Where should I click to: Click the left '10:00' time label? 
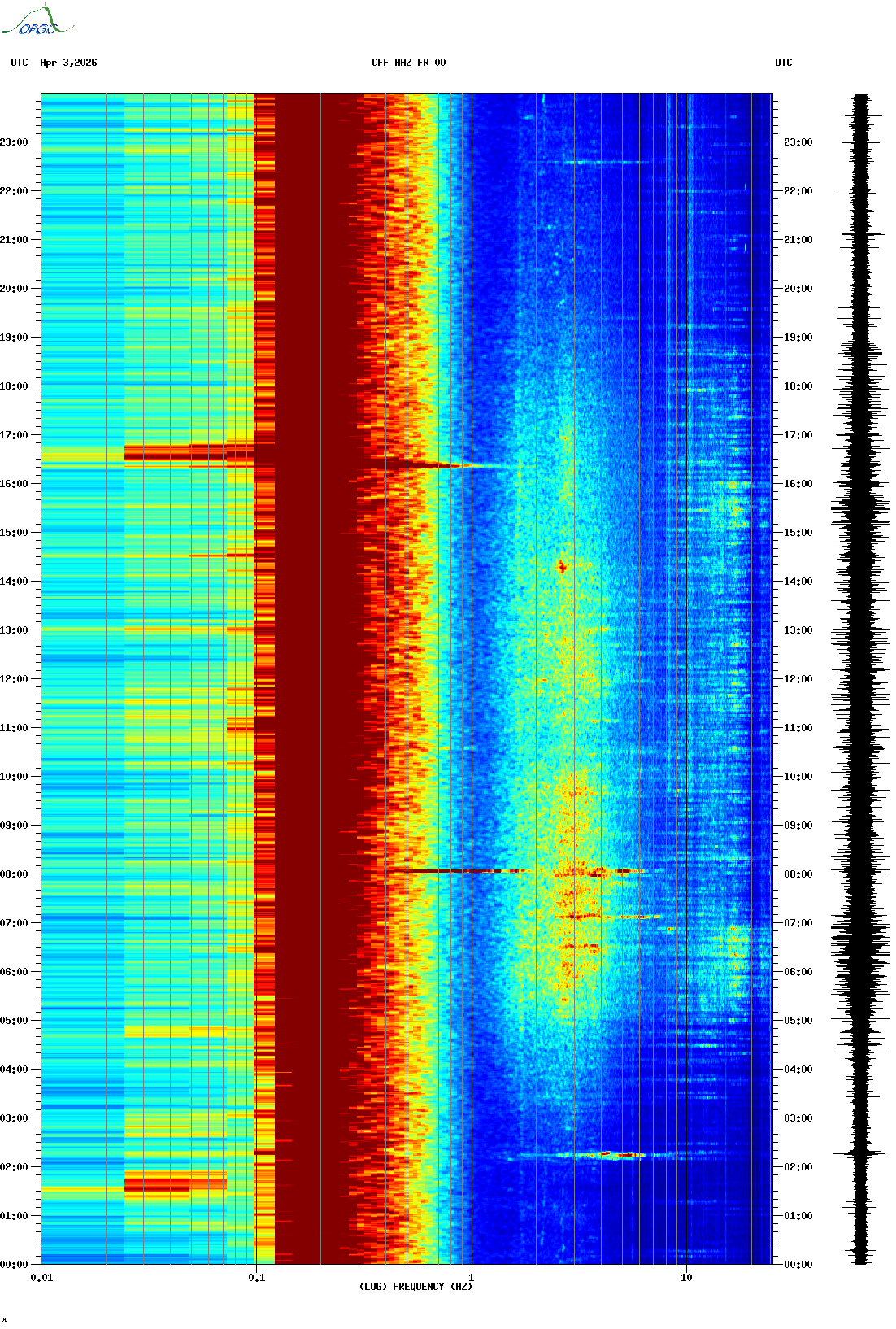click(14, 777)
